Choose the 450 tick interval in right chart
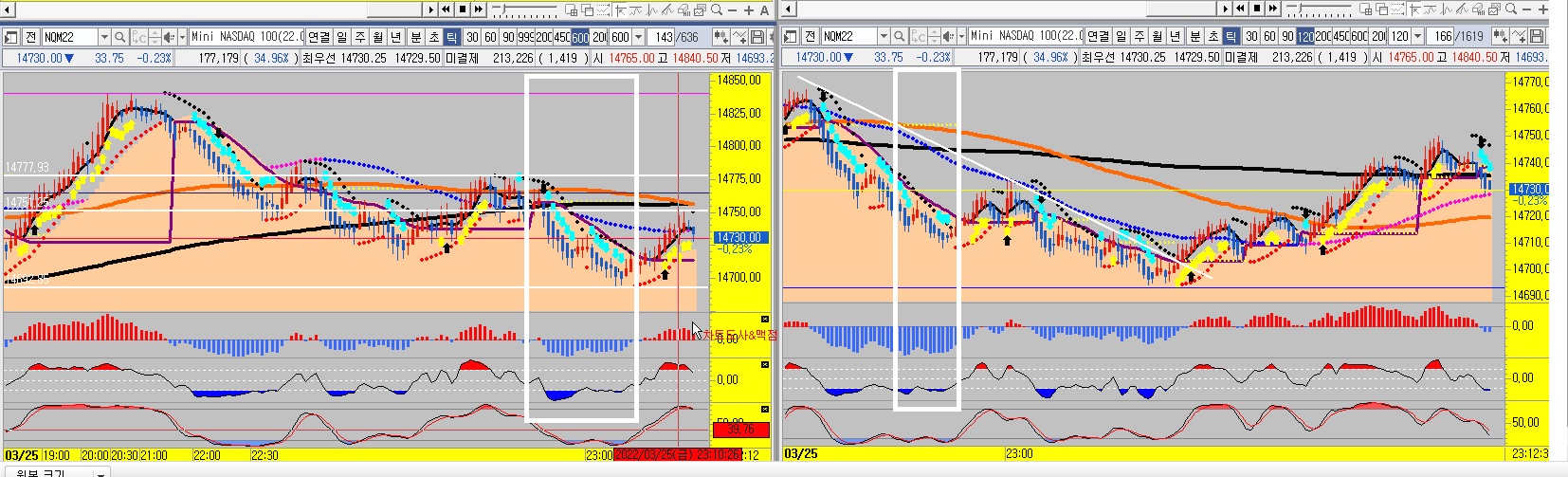1568x477 pixels. click(1341, 37)
